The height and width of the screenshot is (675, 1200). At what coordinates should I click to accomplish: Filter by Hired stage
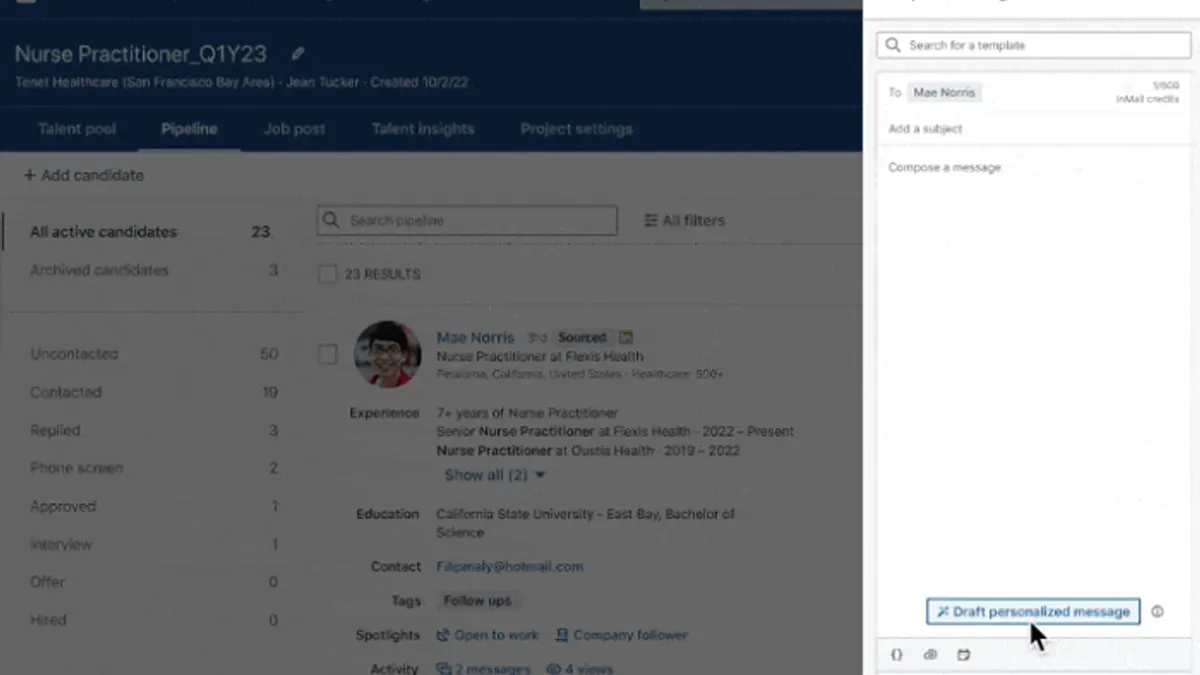(x=153, y=620)
